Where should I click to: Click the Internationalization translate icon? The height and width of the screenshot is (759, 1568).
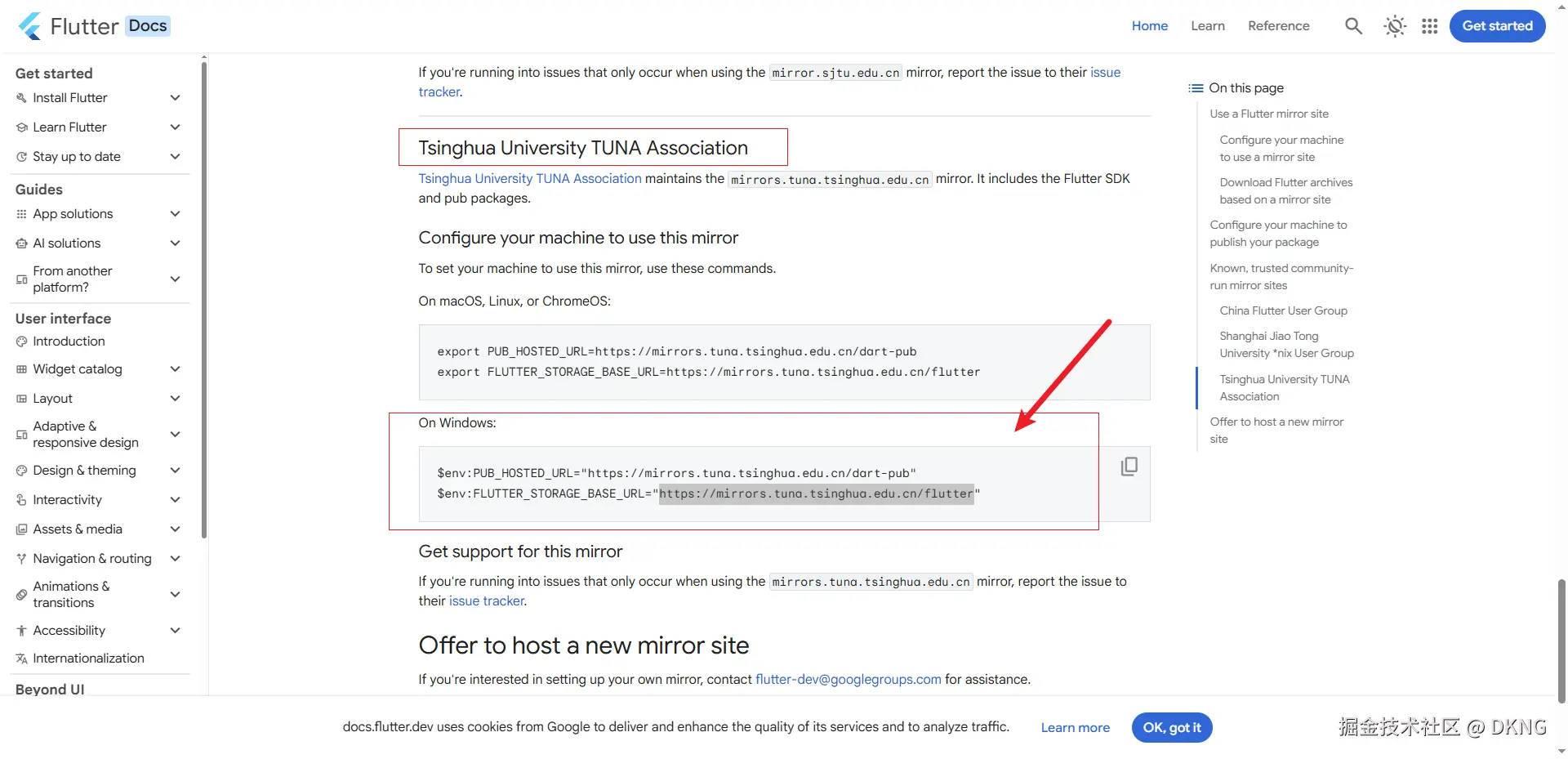[x=21, y=659]
